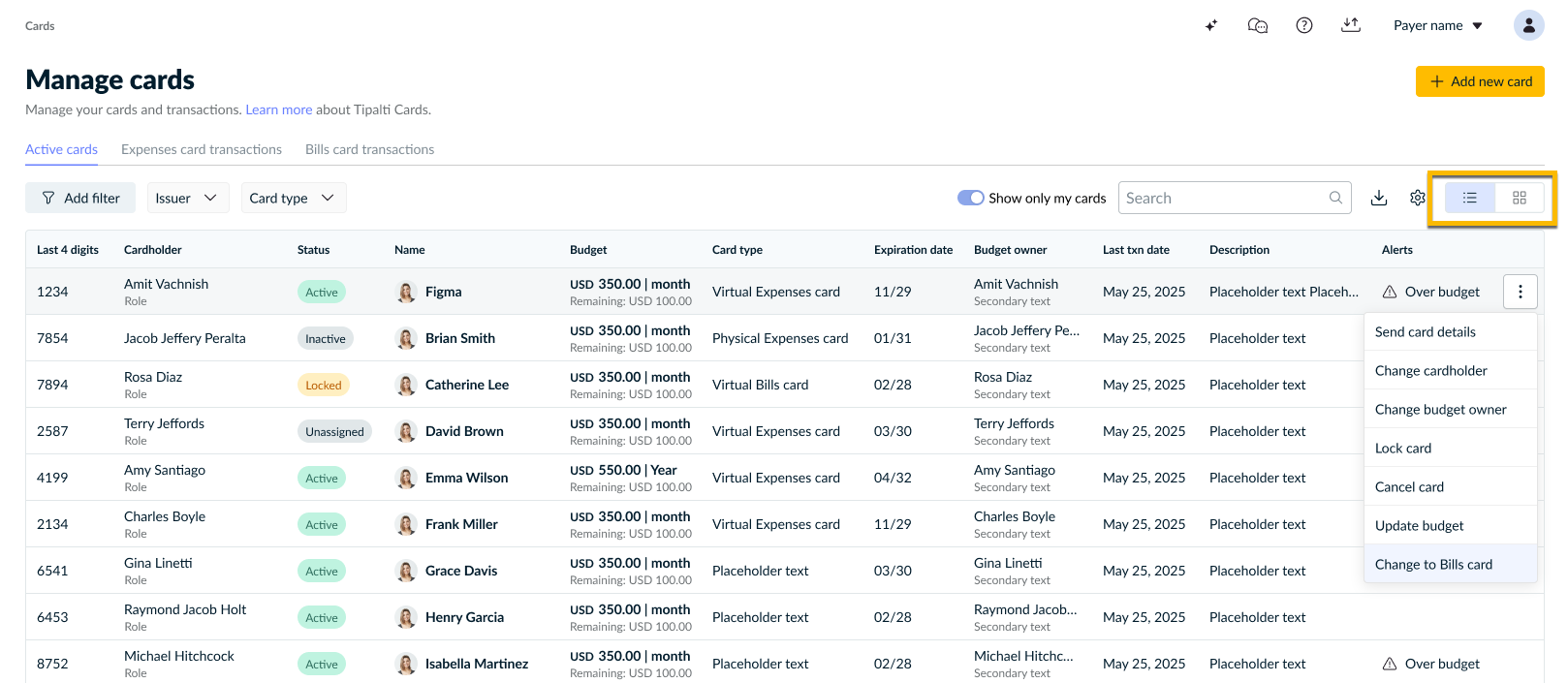Click cardholder Terry Jeffords
Image resolution: width=1568 pixels, height=683 pixels.
164,423
